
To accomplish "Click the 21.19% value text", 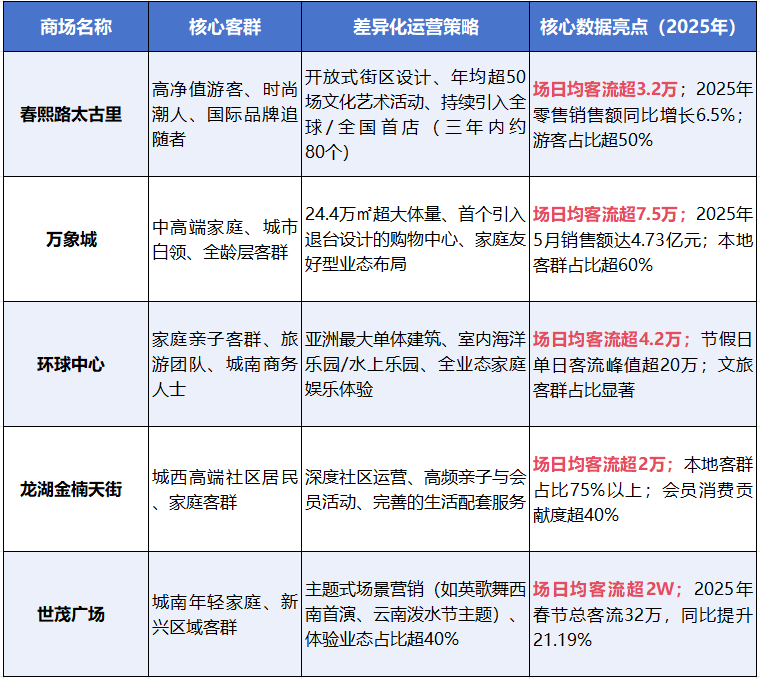I will (x=562, y=640).
